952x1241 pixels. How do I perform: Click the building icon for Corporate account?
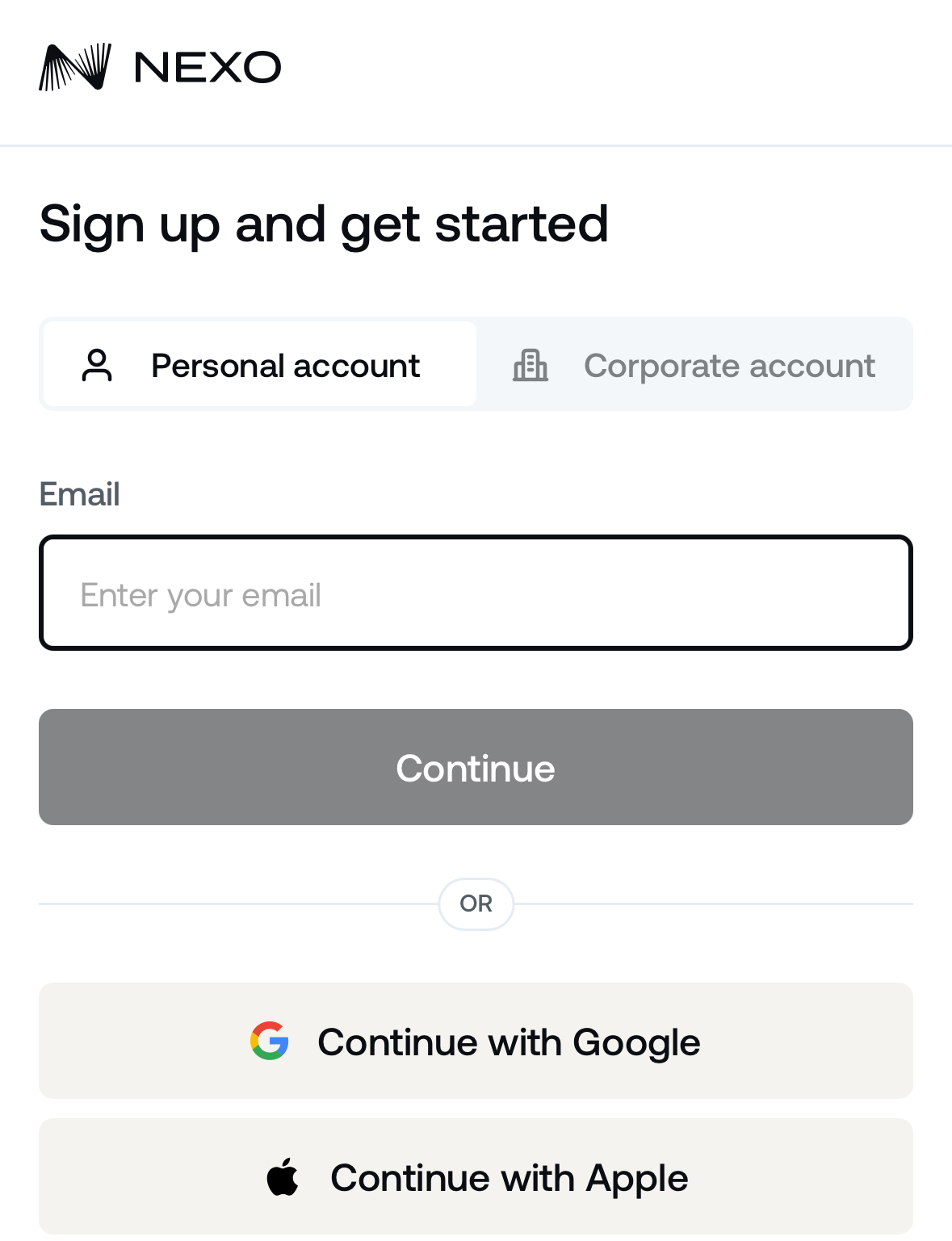tap(531, 365)
